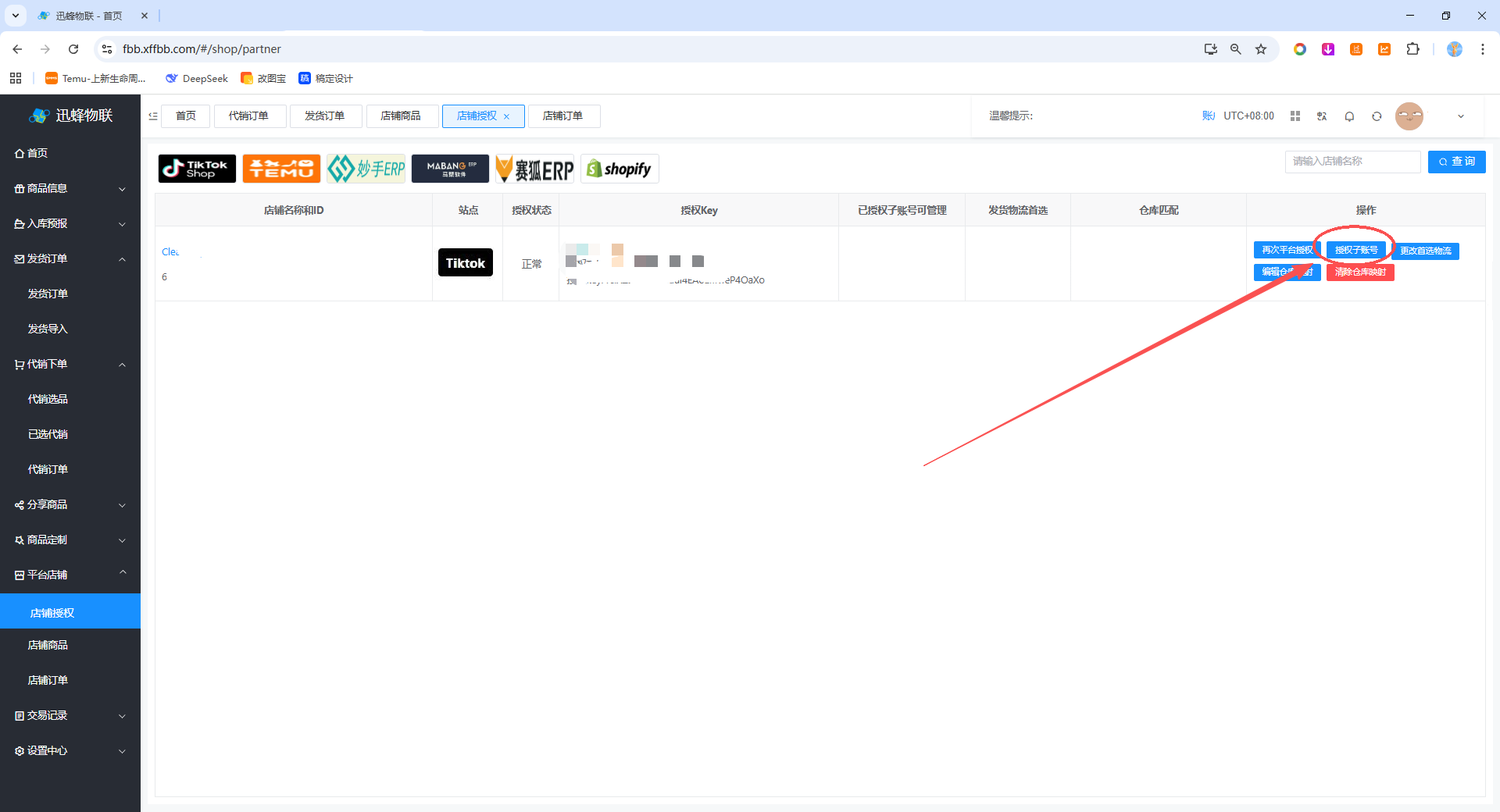Expand the 商品信息 sidebar menu

(x=70, y=188)
